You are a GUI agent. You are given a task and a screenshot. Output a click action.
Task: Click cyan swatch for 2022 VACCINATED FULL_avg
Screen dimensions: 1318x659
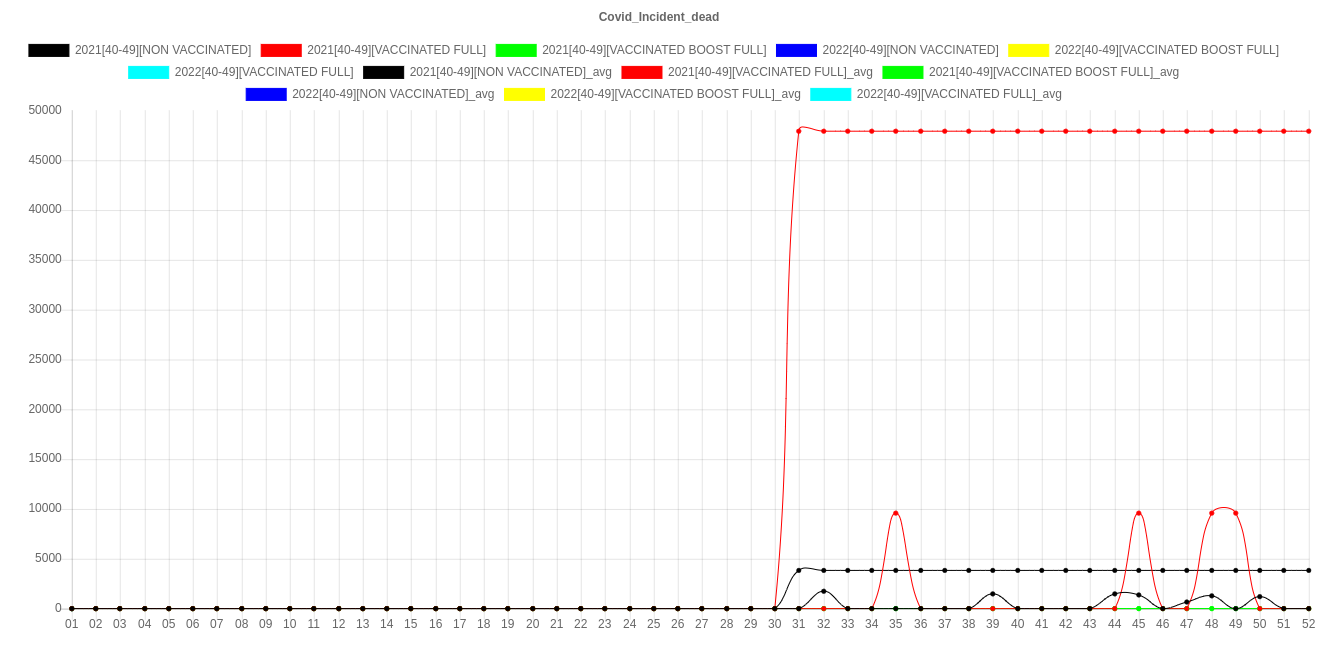point(830,94)
